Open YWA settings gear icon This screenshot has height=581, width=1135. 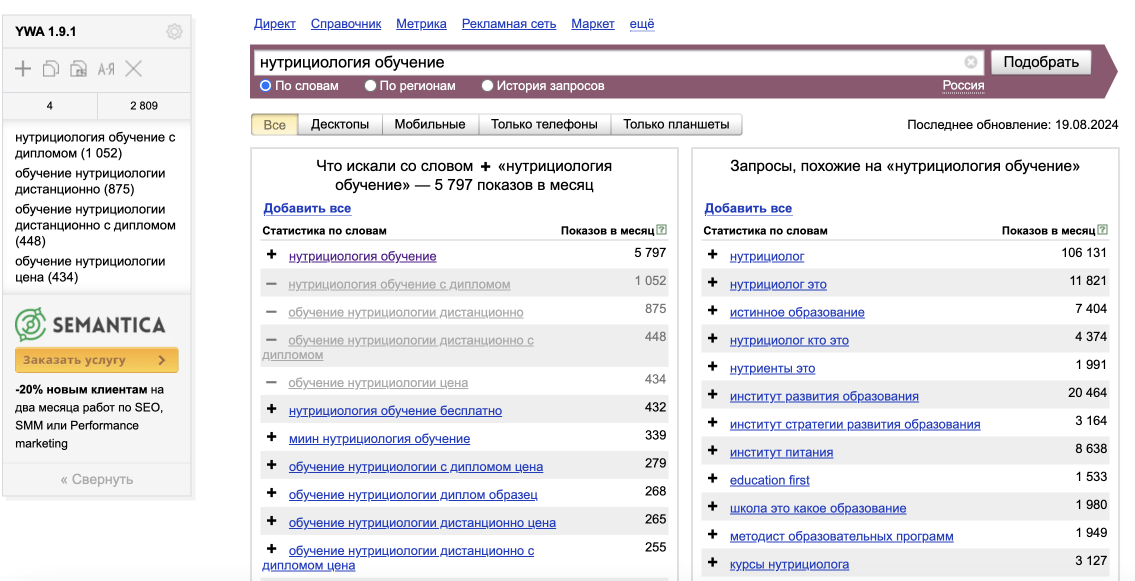(174, 32)
